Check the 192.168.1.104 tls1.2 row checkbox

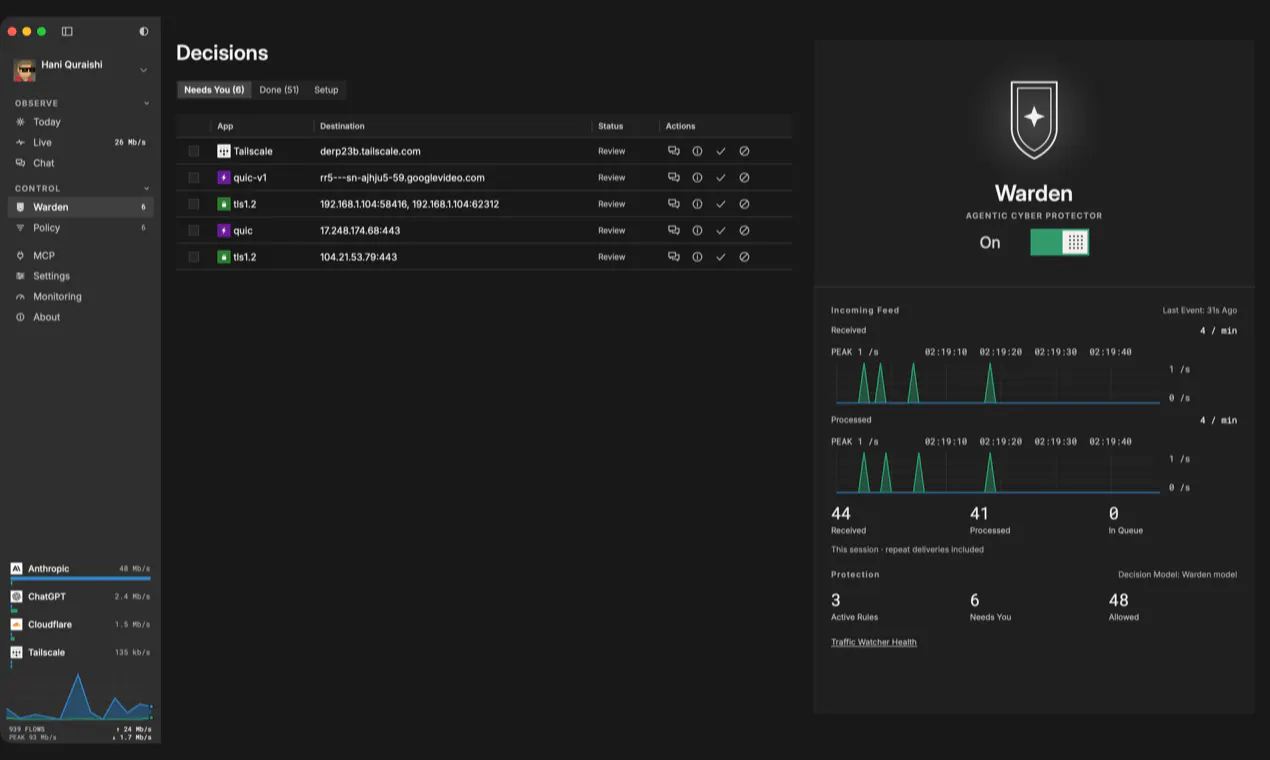click(x=194, y=204)
